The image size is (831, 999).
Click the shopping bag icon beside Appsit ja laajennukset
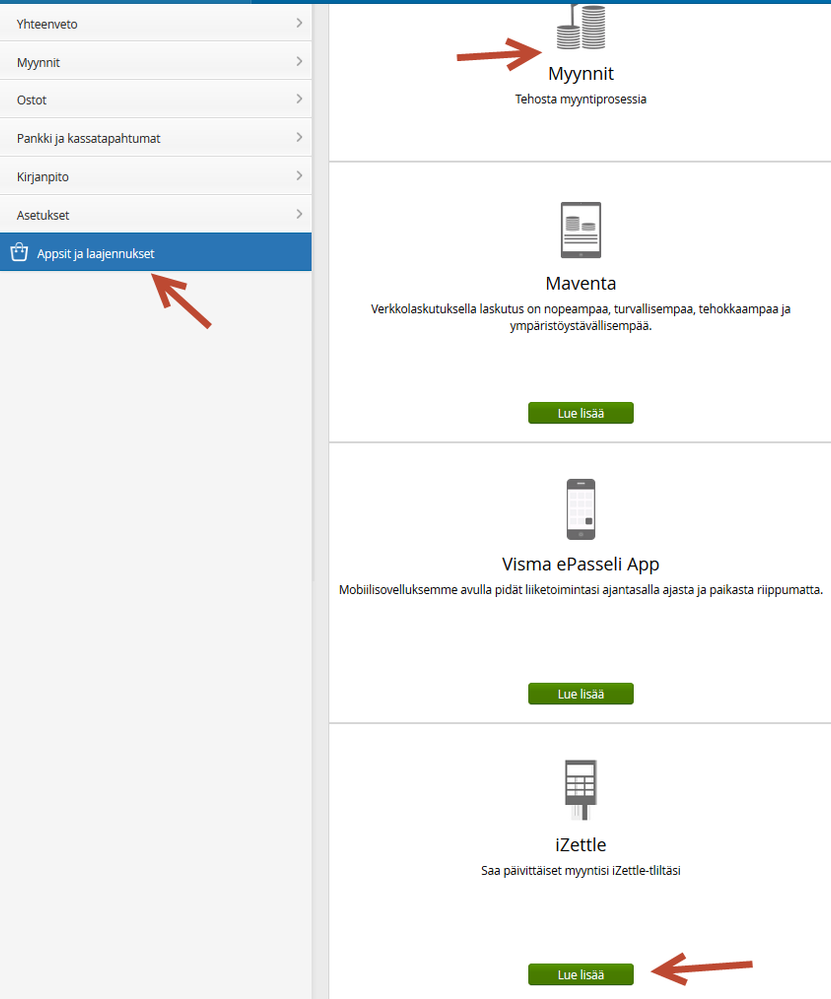(x=19, y=252)
